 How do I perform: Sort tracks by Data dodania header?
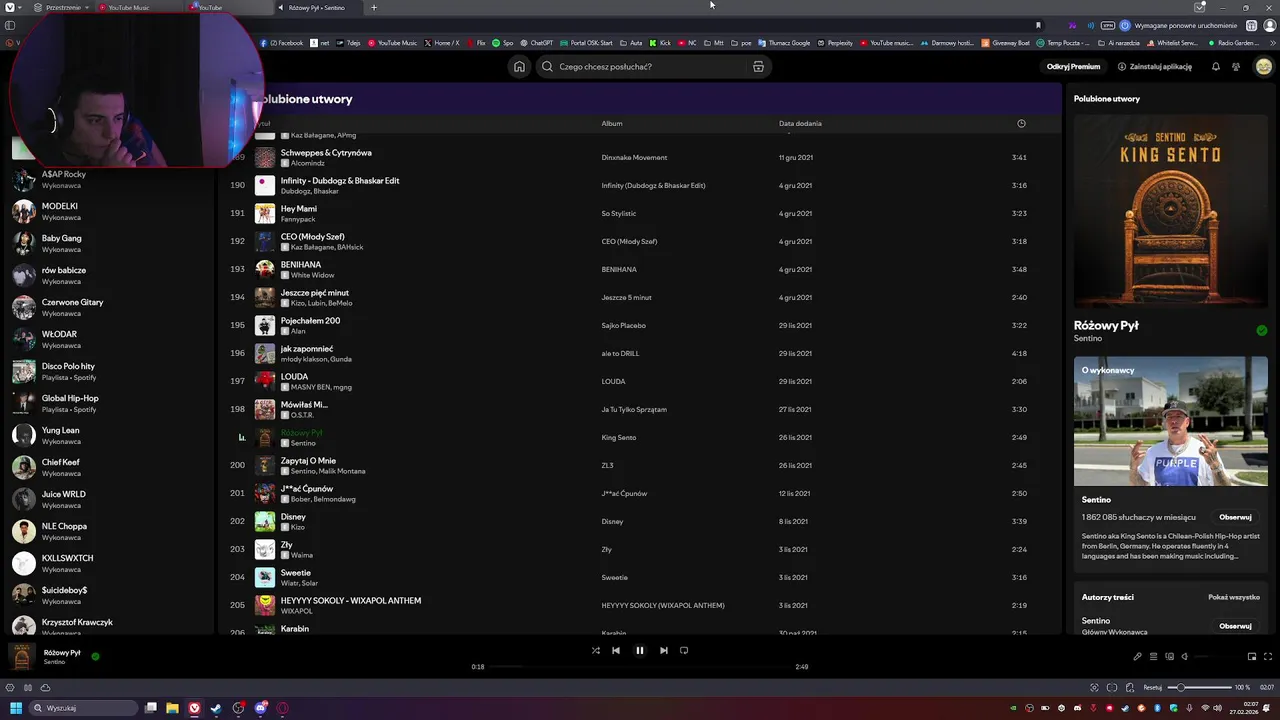coord(800,124)
